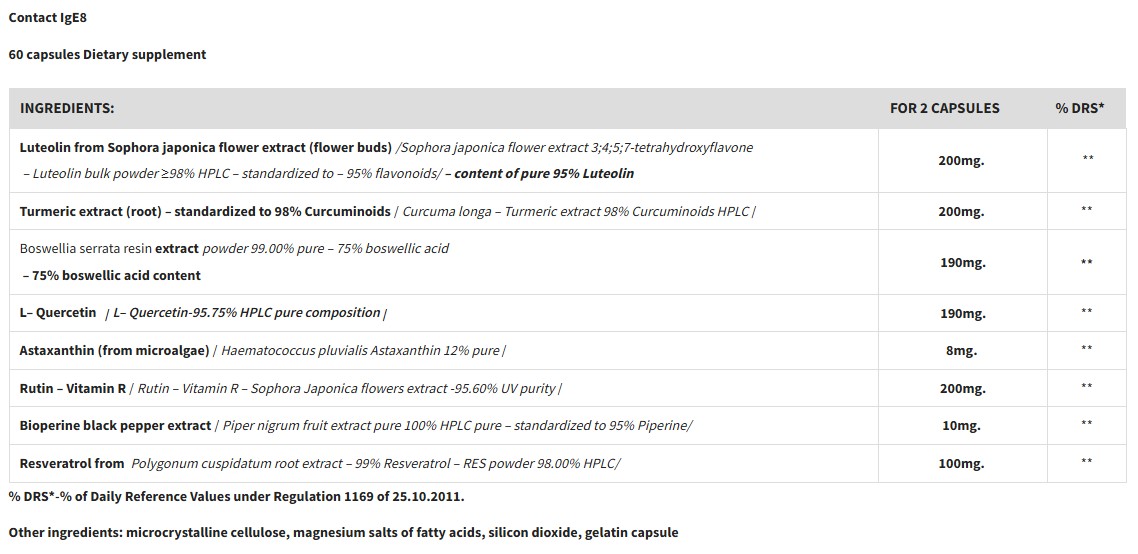
Task: Select the 100mg. Resveratrol dosage cell
Action: pyautogui.click(x=961, y=464)
